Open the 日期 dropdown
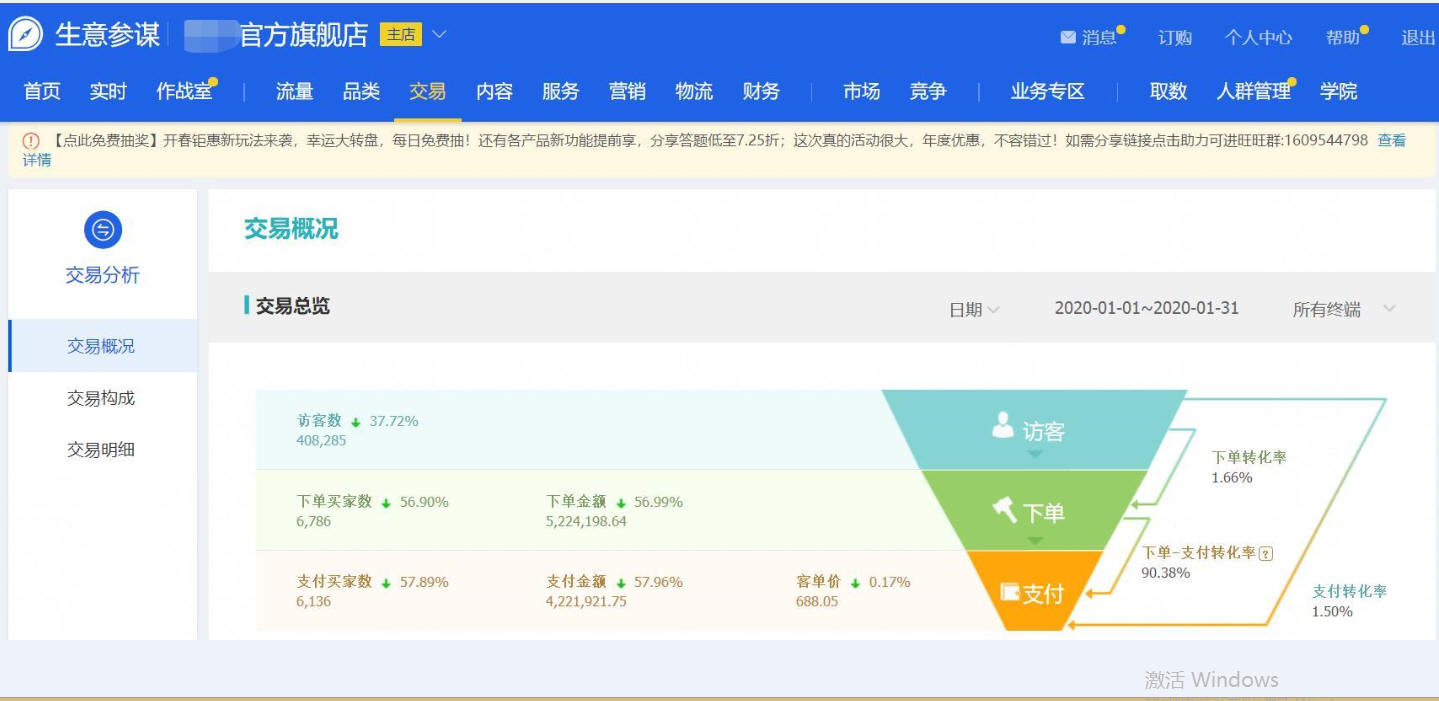The height and width of the screenshot is (701, 1439). click(974, 310)
